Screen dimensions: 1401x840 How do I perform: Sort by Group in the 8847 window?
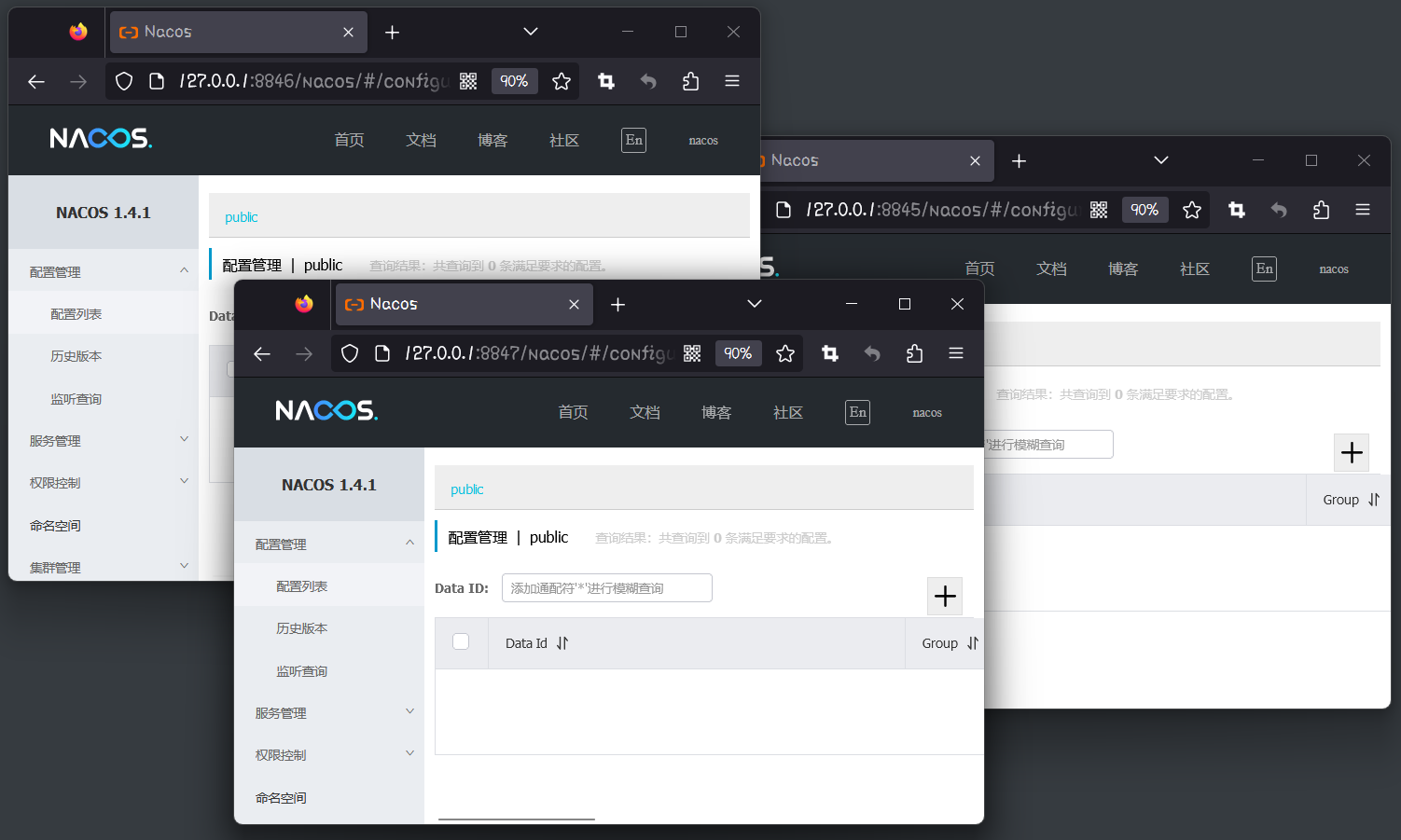point(973,643)
